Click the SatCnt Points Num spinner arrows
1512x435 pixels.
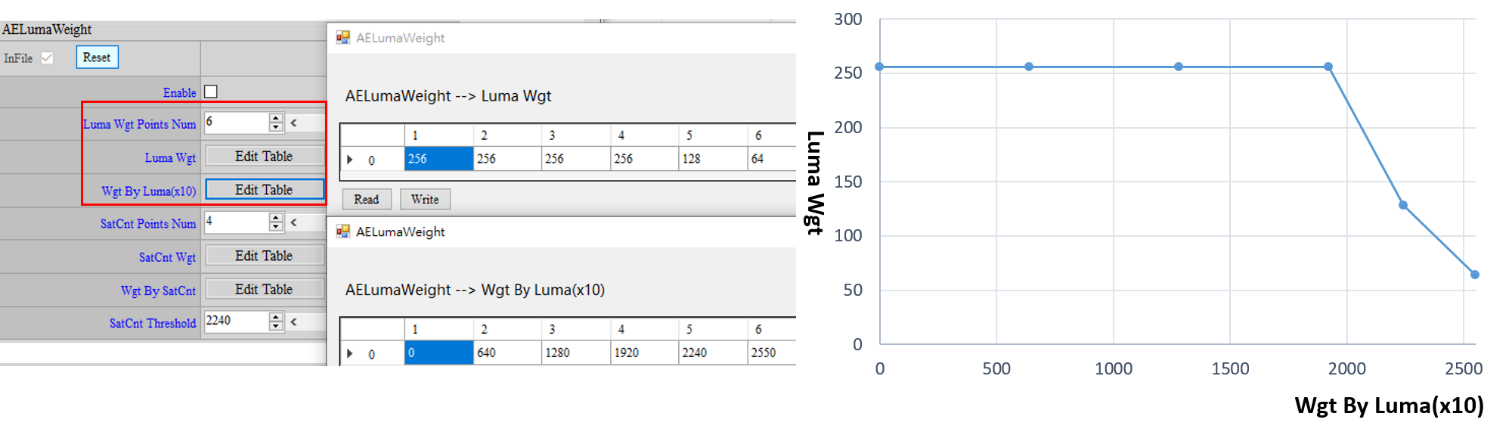pyautogui.click(x=276, y=222)
